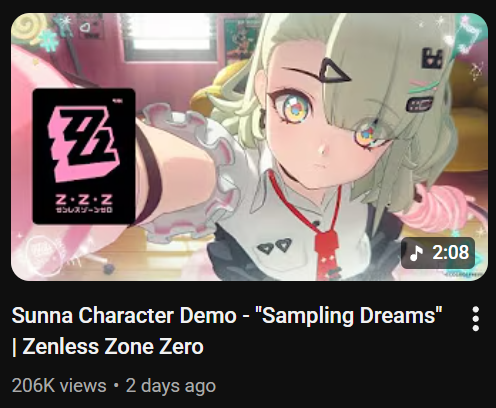Click the heart shapes on the shirt pocket
Viewport: 496px width, 408px height.
(x=275, y=247)
